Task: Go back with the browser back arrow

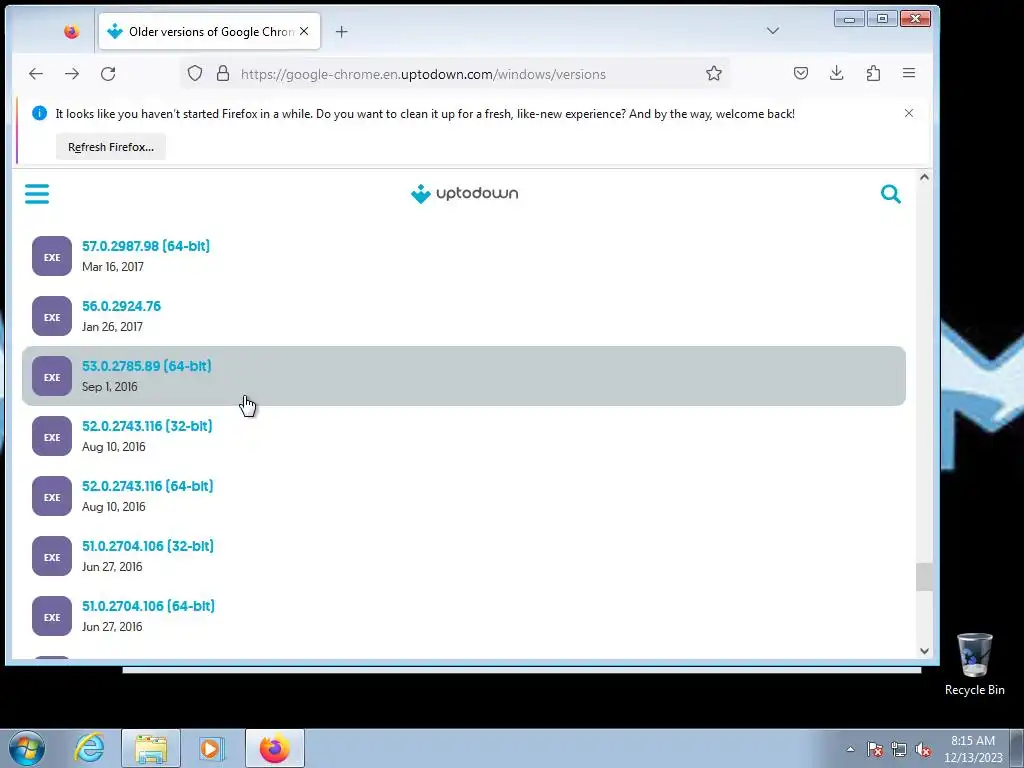Action: pyautogui.click(x=36, y=74)
